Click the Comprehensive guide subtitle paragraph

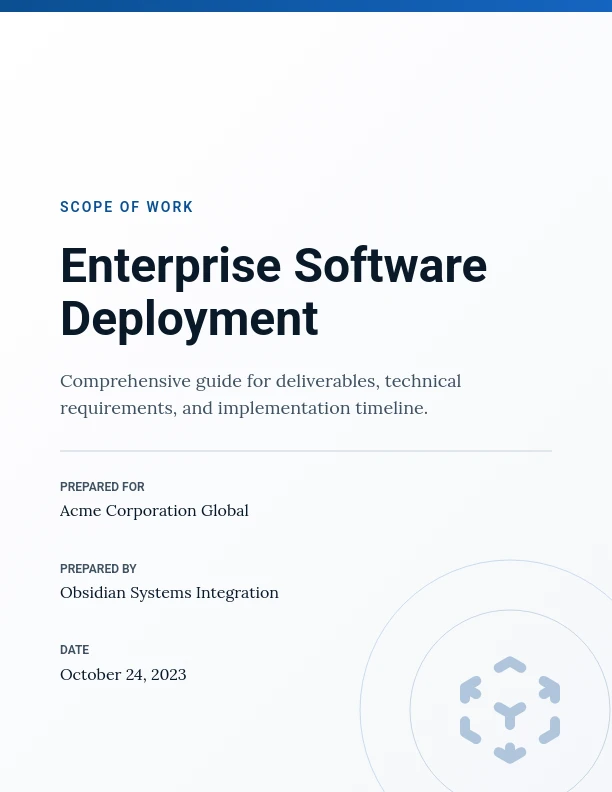click(x=260, y=394)
